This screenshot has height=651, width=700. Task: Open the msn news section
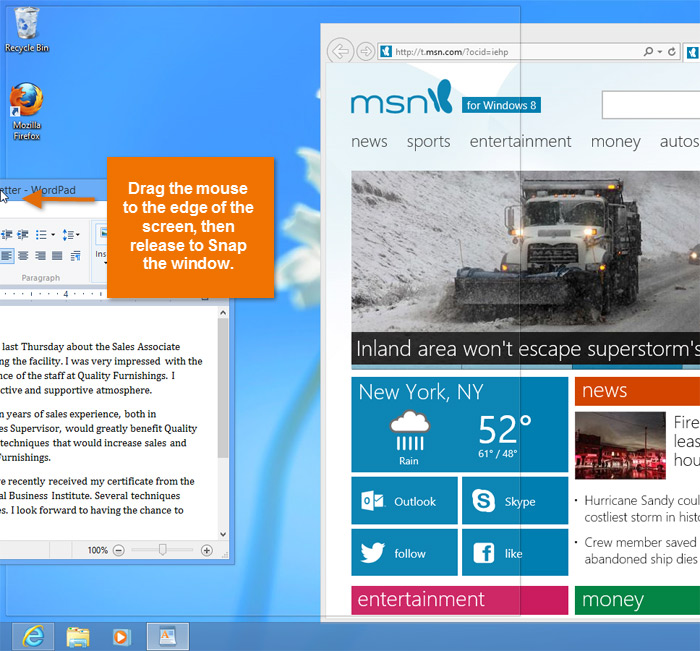click(369, 142)
